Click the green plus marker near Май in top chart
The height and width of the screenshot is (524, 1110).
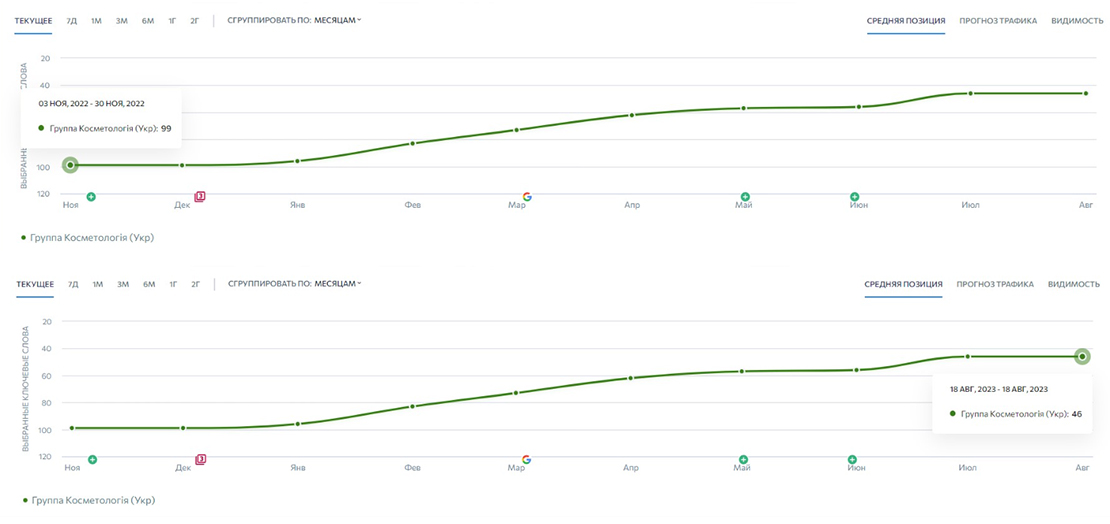click(x=744, y=197)
